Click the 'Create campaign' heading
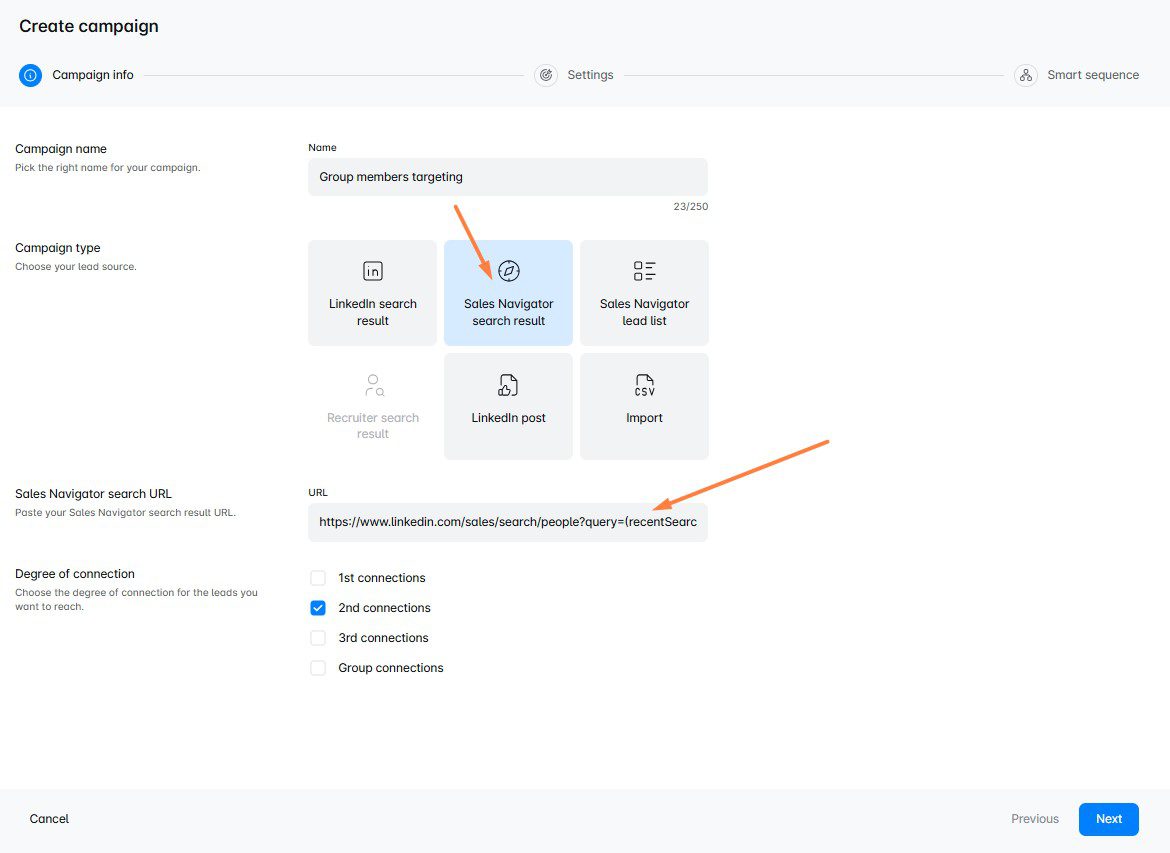Screen dimensions: 1170x853 tap(89, 26)
